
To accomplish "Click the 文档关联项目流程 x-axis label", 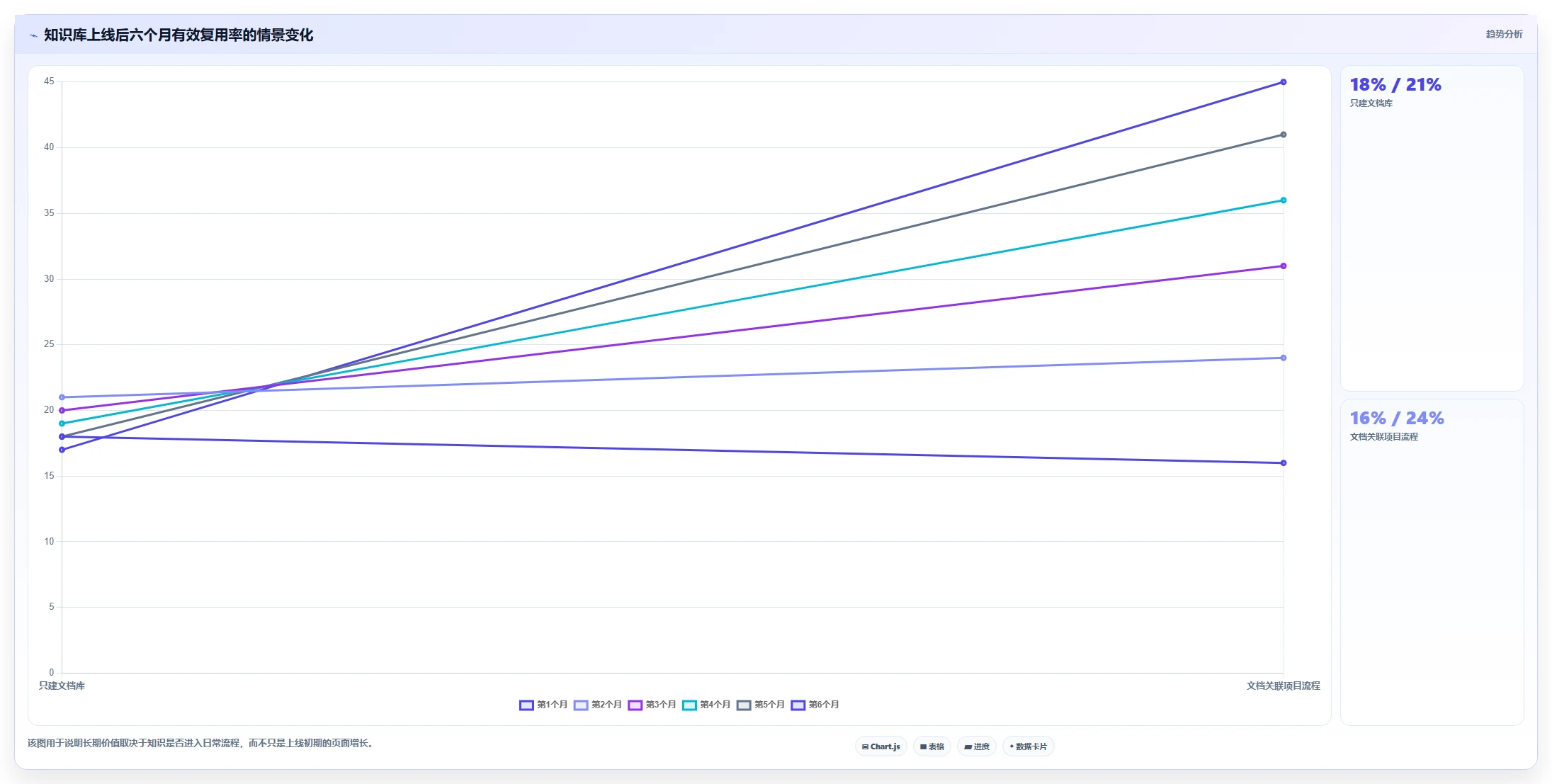I will [x=1283, y=686].
